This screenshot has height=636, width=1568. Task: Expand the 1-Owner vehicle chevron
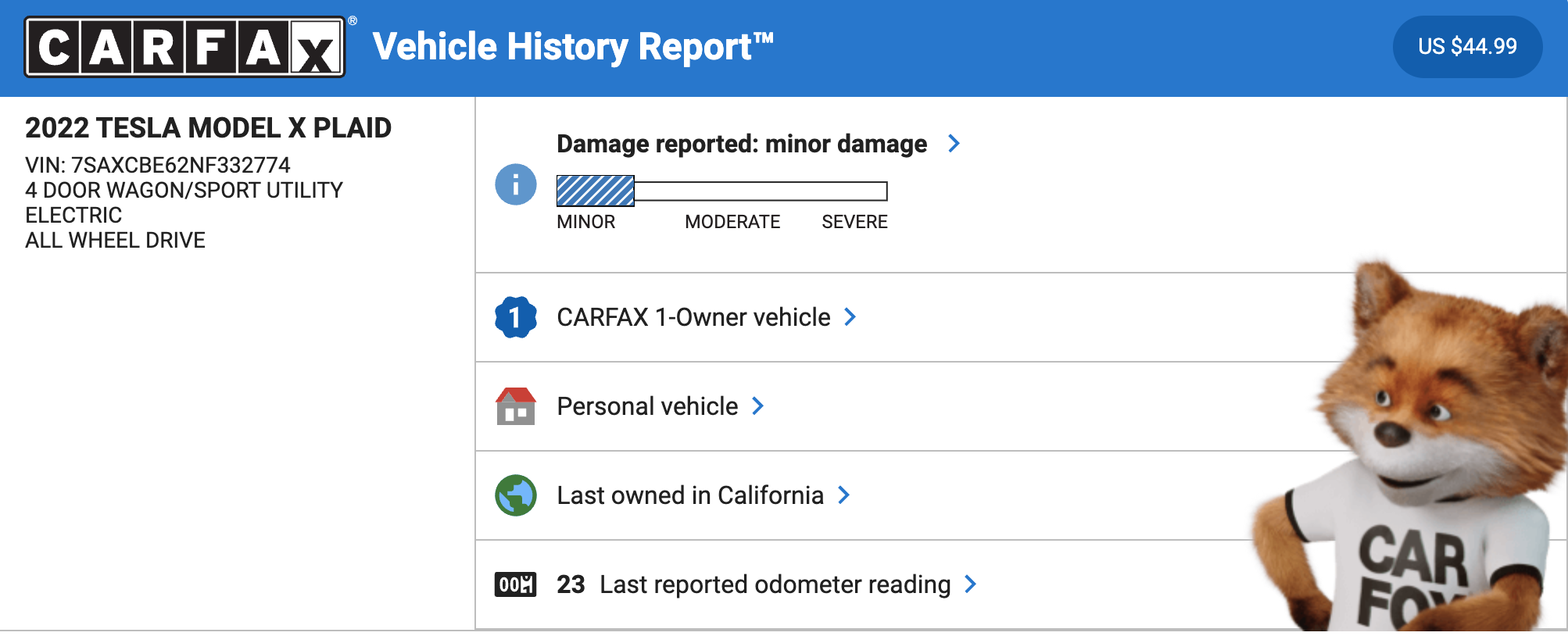coord(850,317)
